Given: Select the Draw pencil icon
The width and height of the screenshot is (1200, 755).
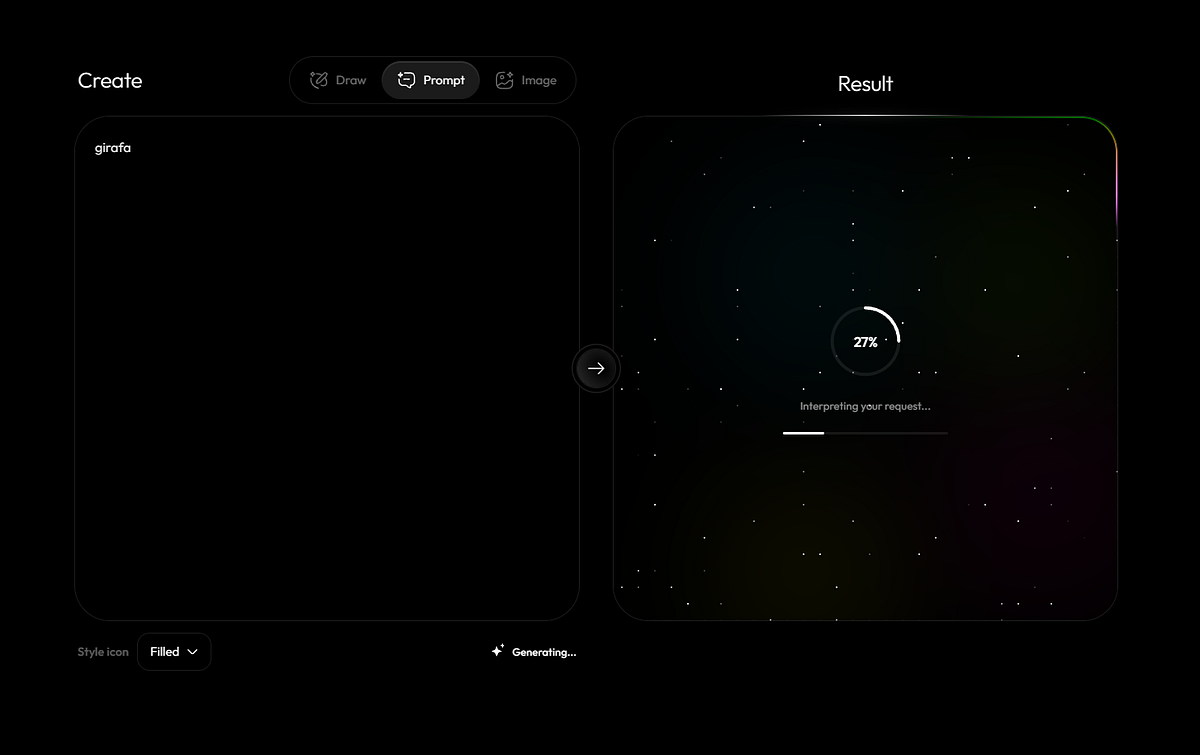Looking at the screenshot, I should [x=318, y=80].
